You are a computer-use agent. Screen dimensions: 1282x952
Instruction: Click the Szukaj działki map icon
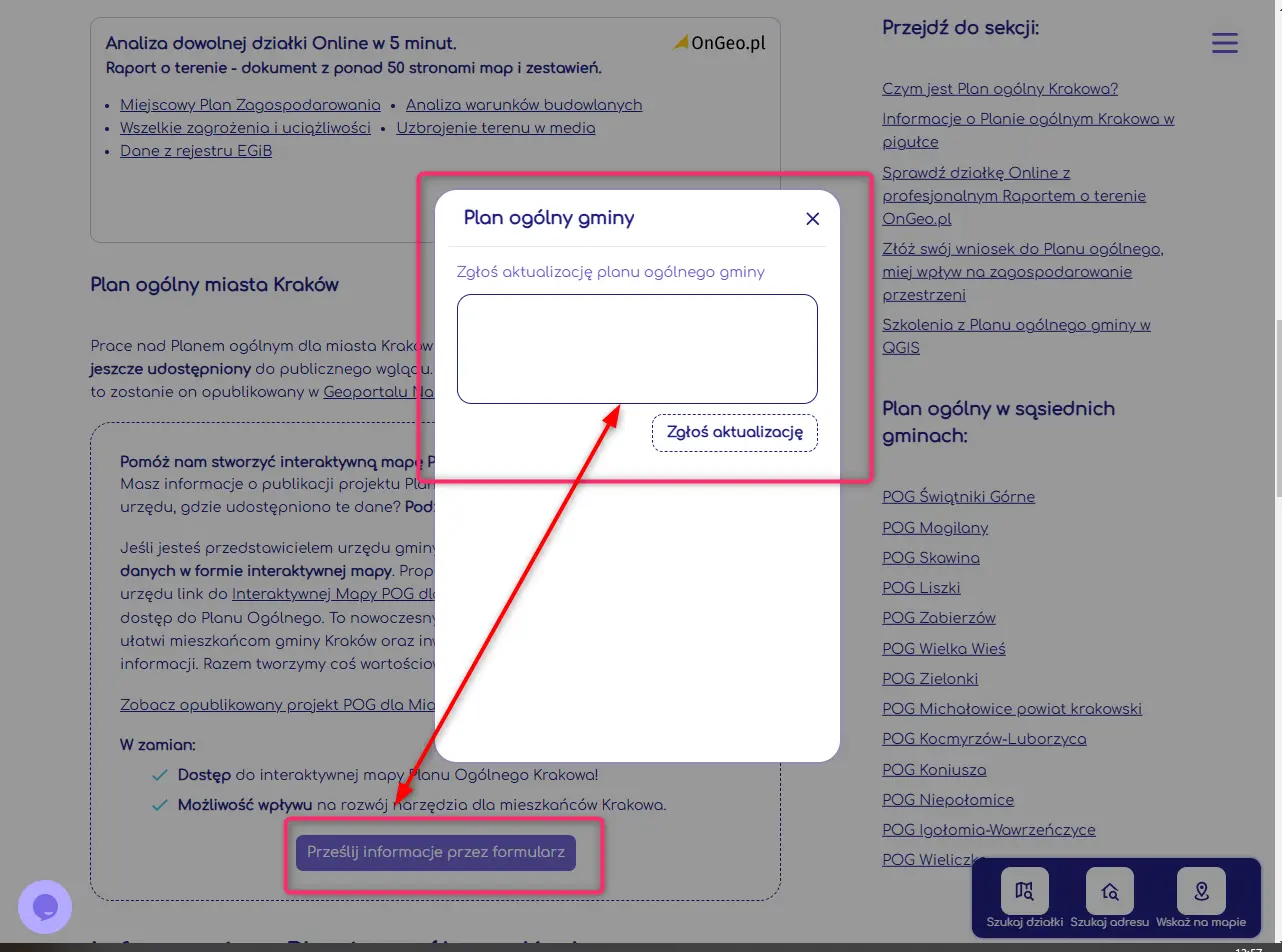pos(1024,891)
